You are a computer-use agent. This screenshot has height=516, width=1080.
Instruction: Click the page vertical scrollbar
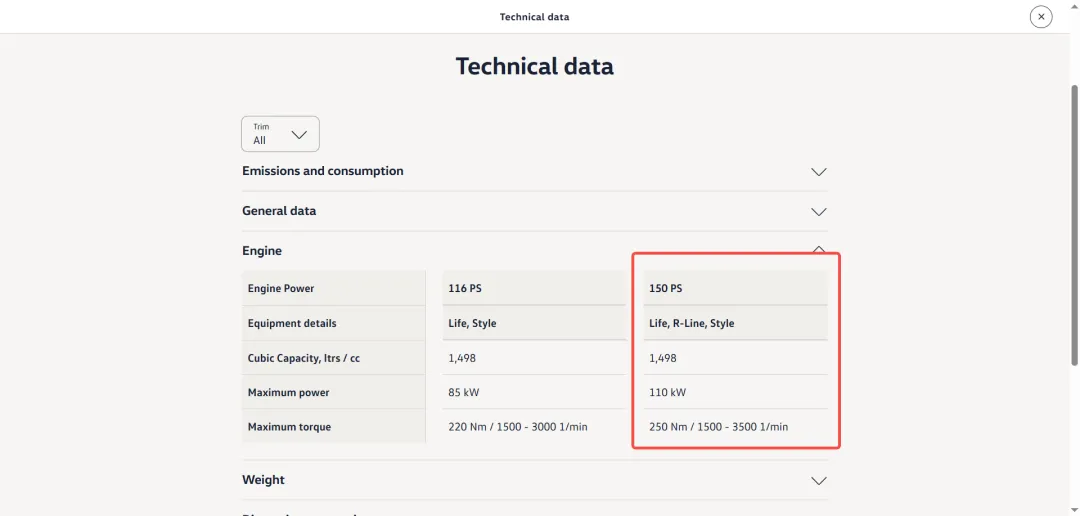pyautogui.click(x=1075, y=225)
